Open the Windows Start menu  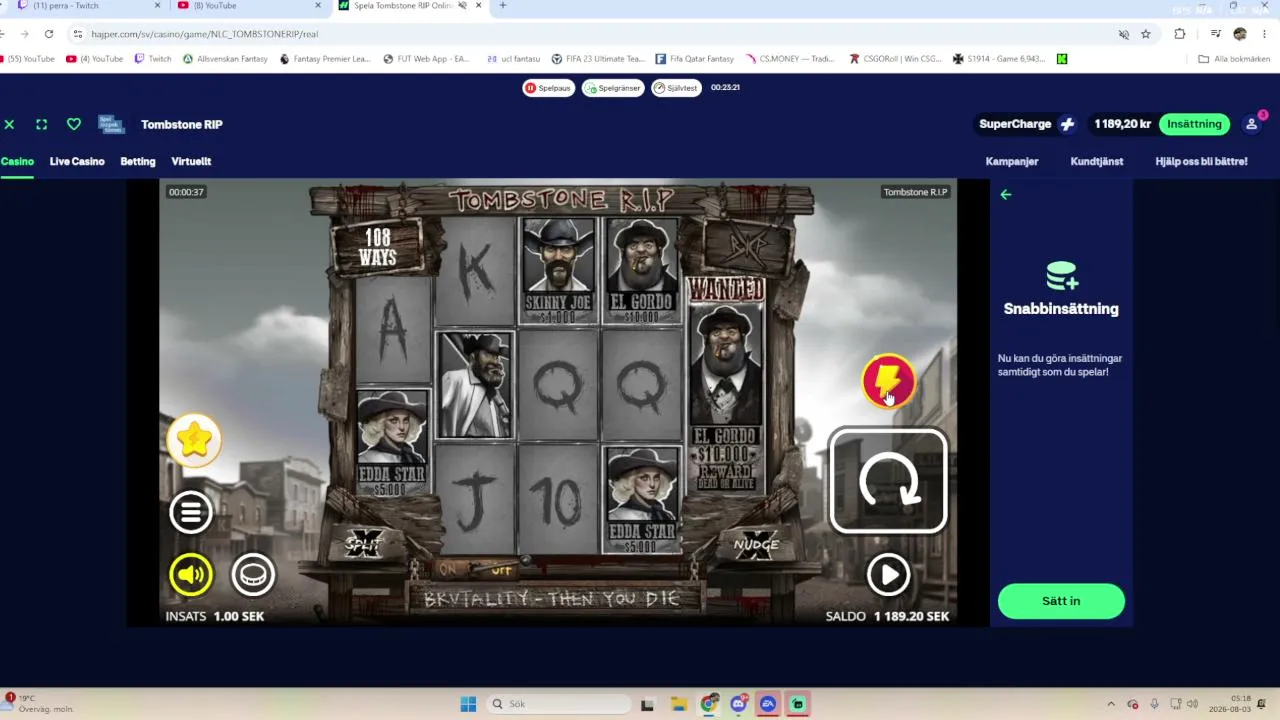(x=468, y=704)
